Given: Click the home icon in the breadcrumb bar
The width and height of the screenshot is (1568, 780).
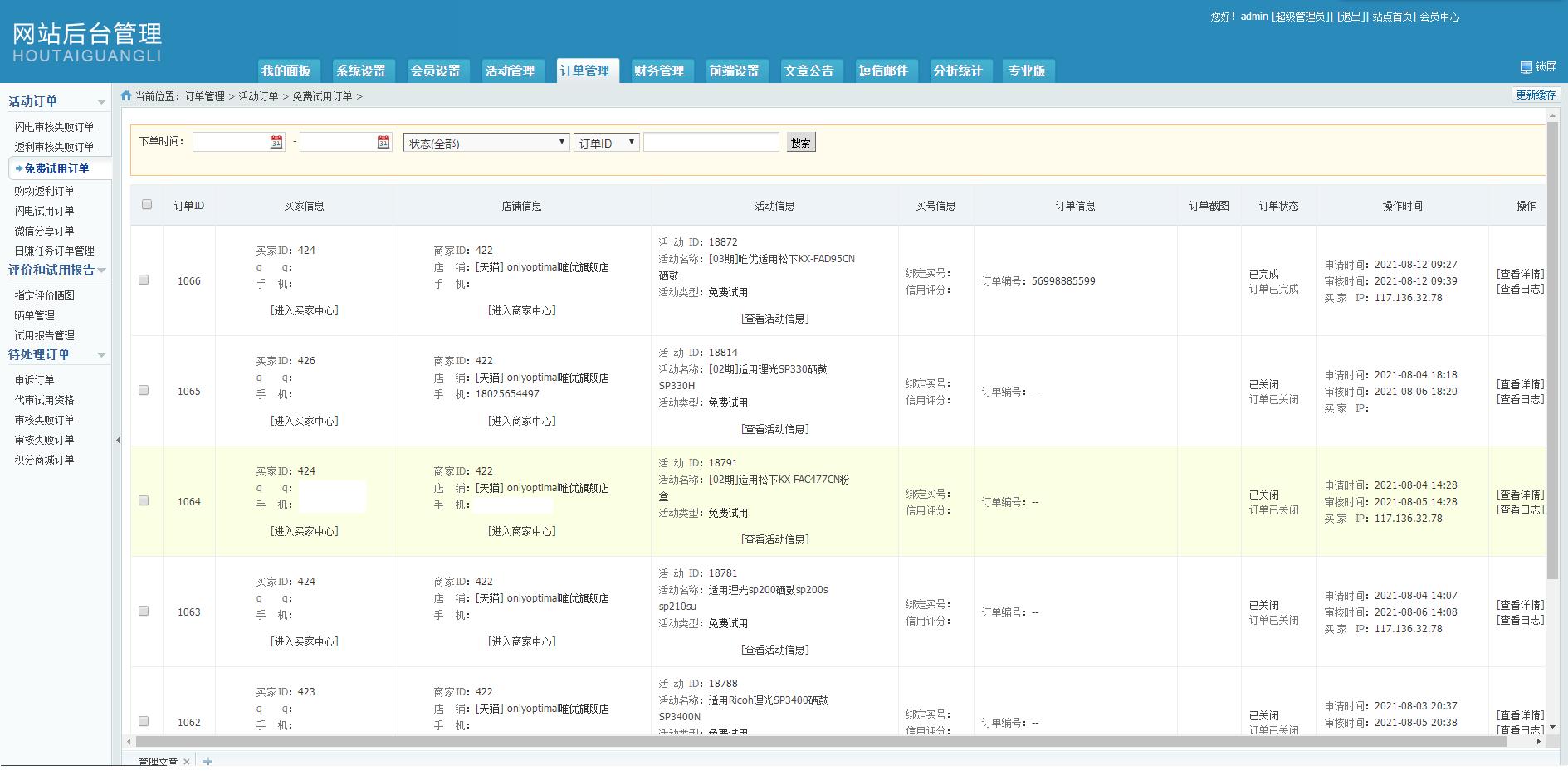Looking at the screenshot, I should pyautogui.click(x=126, y=95).
